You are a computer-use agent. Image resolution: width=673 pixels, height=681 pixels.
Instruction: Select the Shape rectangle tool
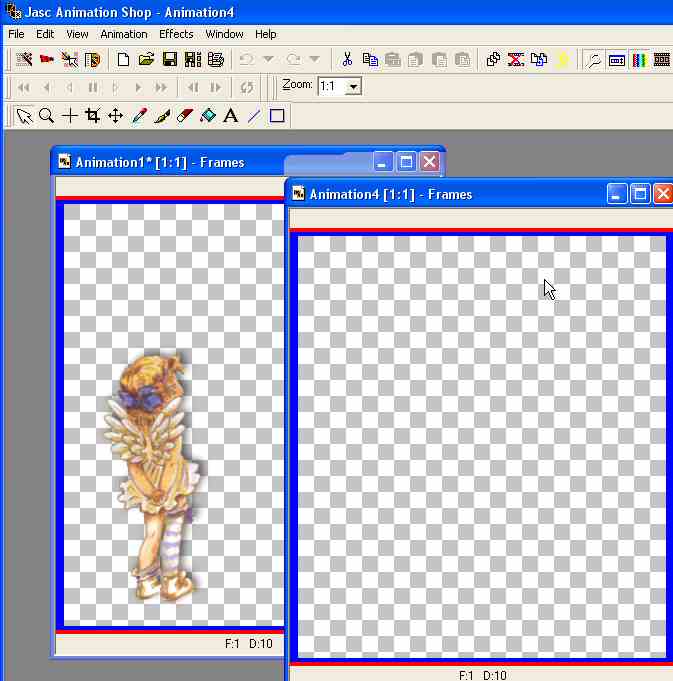(277, 116)
